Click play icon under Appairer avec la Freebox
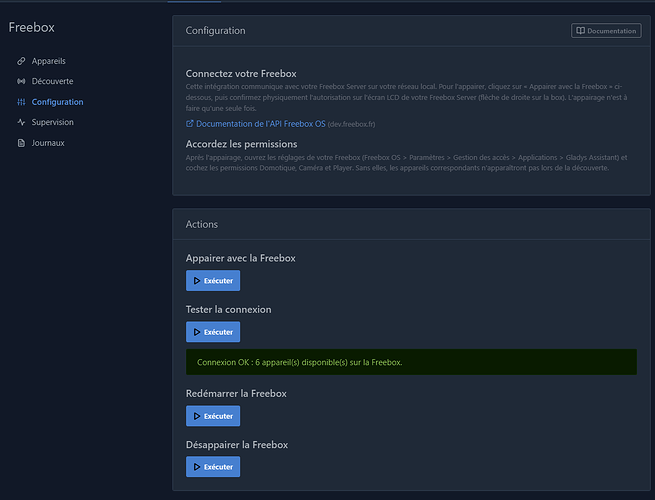This screenshot has width=655, height=500. coord(197,281)
